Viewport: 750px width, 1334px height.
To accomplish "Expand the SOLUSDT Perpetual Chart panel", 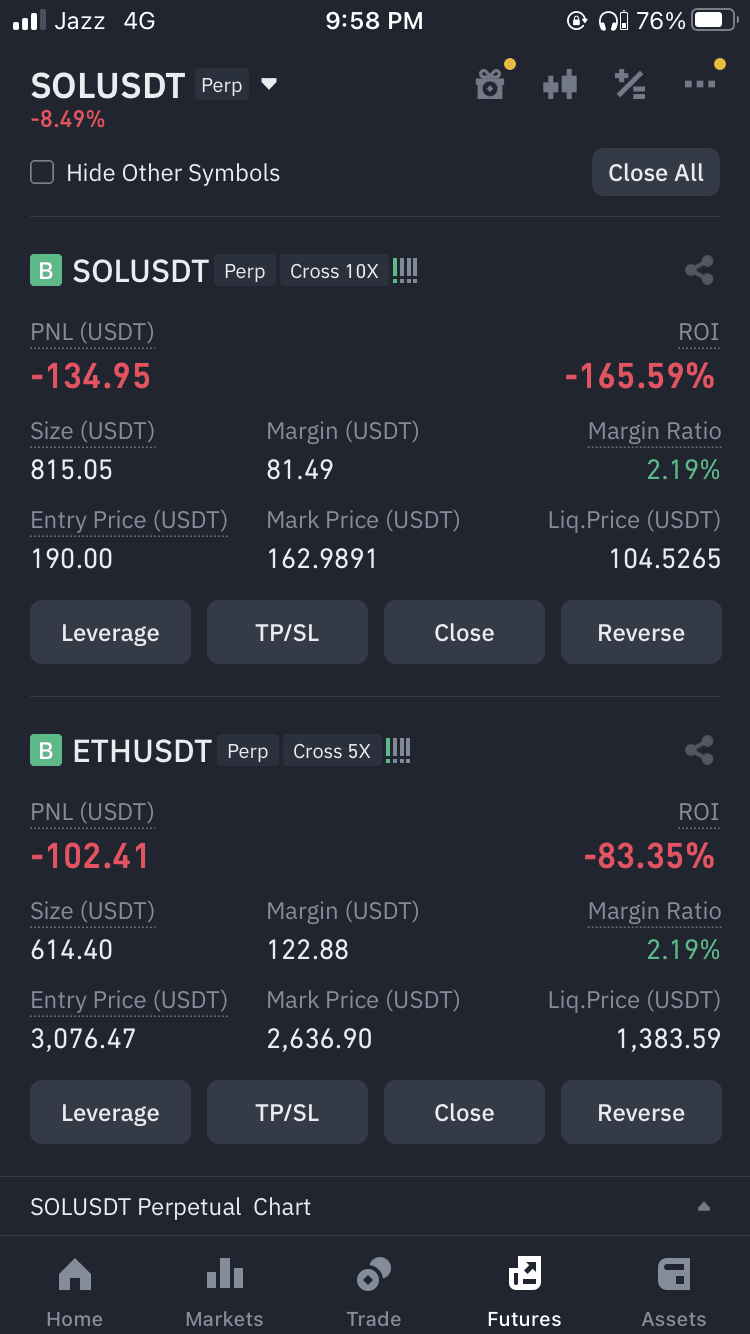I will [x=704, y=1207].
